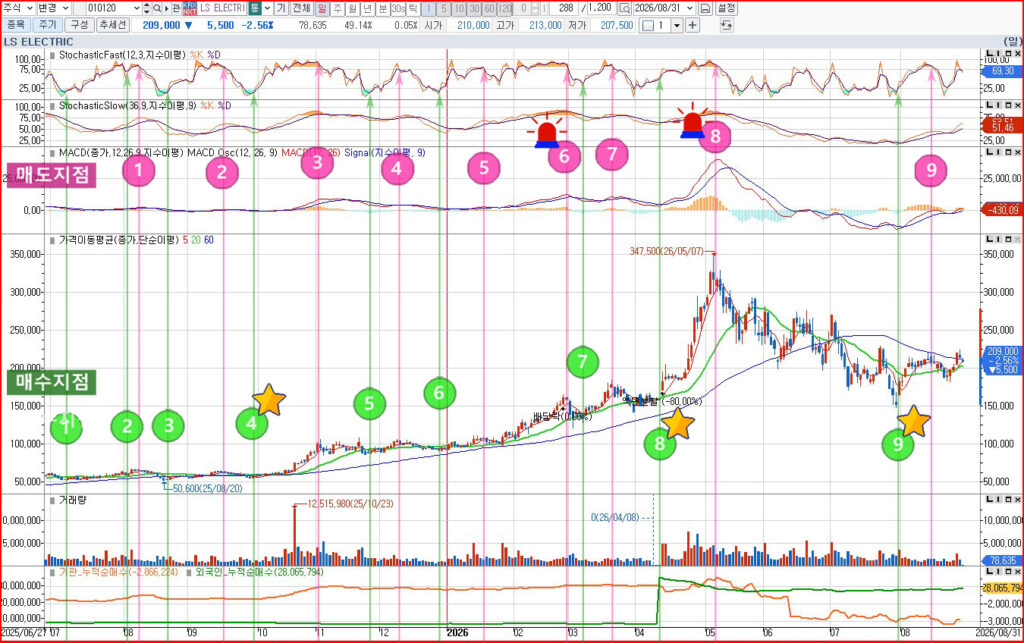Screen dimensions: 1024x643
Task: Open the 변경 dropdown
Action: click(x=54, y=8)
